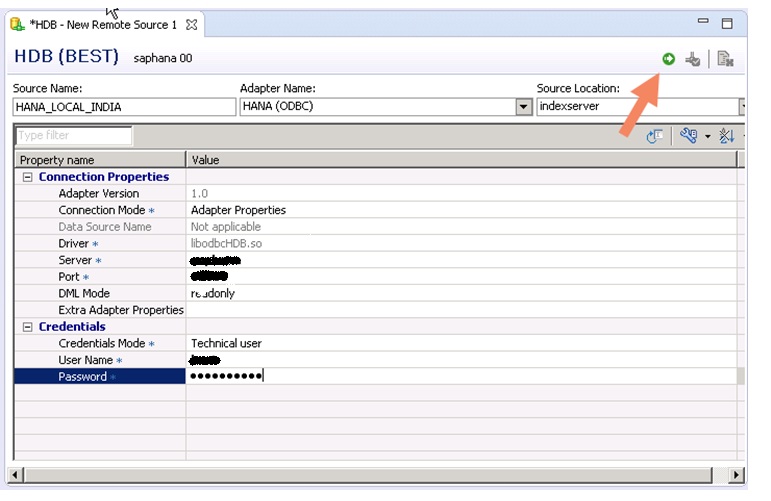Click the Value column header

tap(461, 160)
